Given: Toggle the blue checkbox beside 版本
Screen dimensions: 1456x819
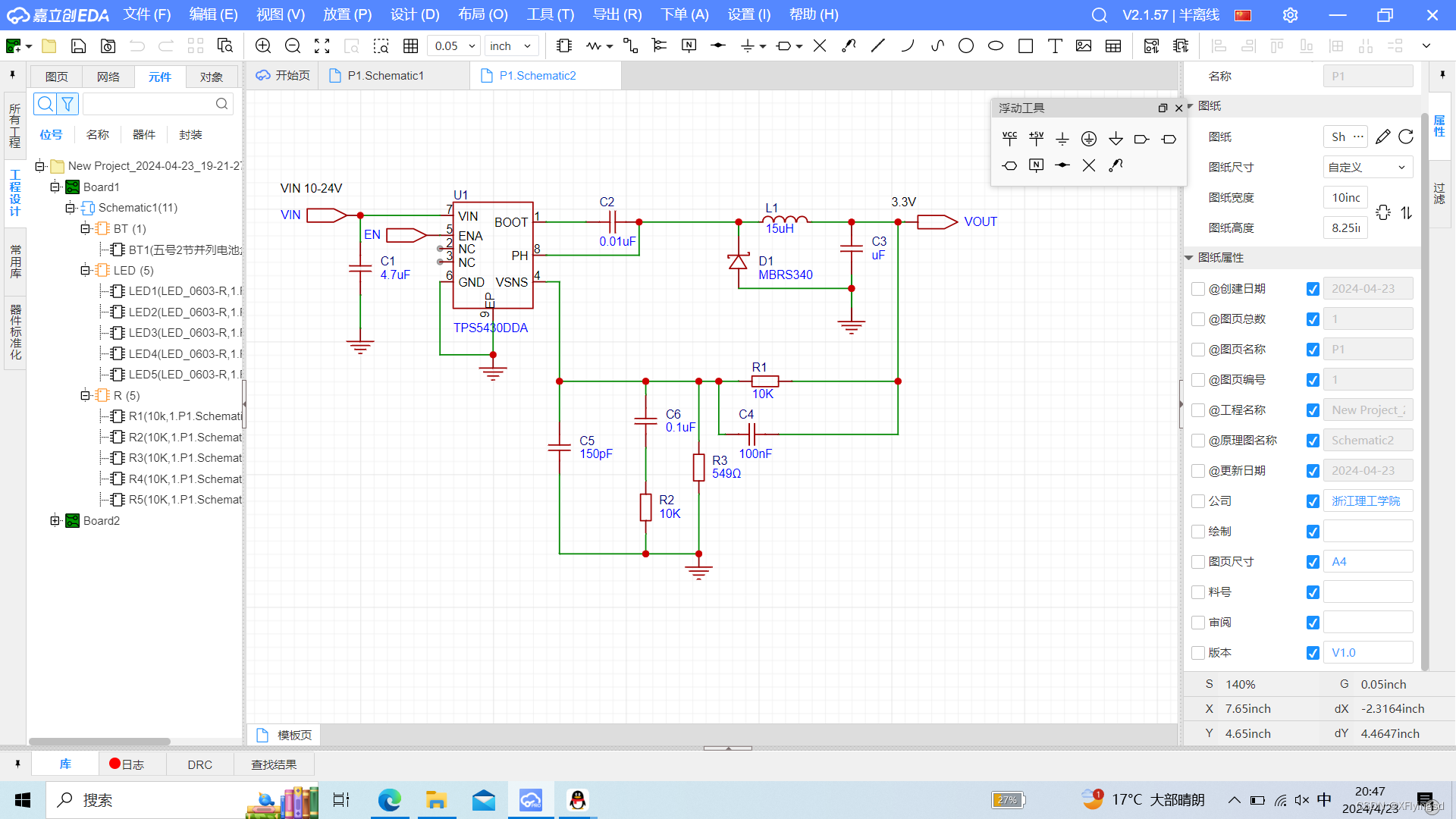Looking at the screenshot, I should [x=1313, y=653].
